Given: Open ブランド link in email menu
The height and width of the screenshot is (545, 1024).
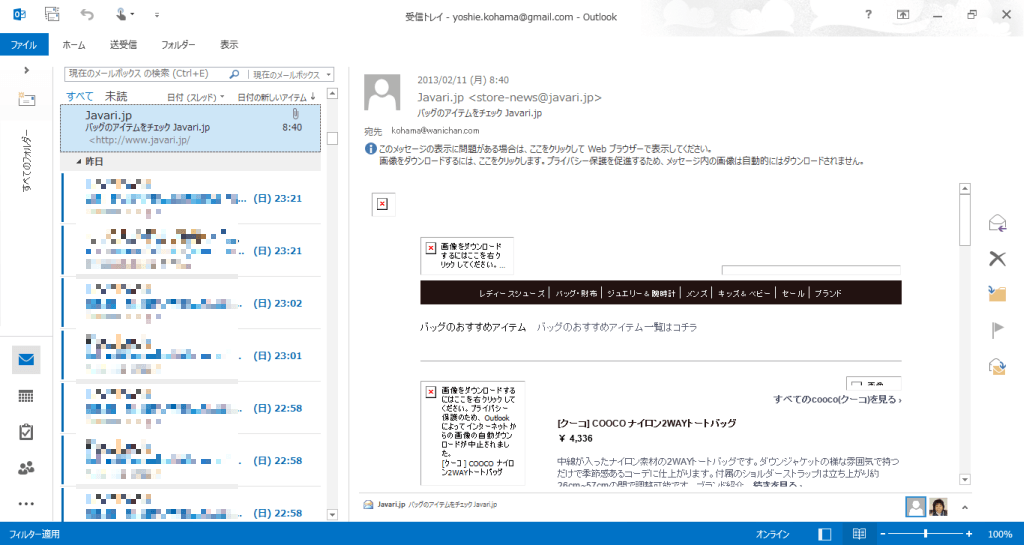Looking at the screenshot, I should 827,293.
